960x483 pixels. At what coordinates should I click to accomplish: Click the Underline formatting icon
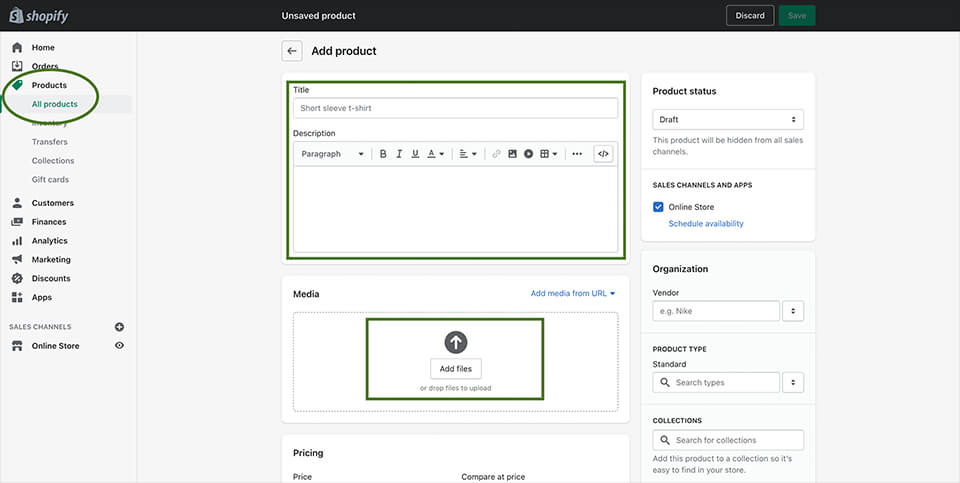415,154
